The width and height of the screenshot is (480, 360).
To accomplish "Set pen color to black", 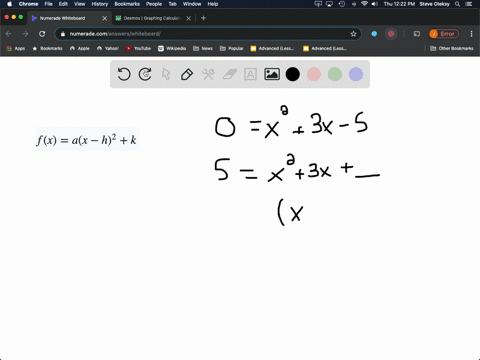I will 293,74.
